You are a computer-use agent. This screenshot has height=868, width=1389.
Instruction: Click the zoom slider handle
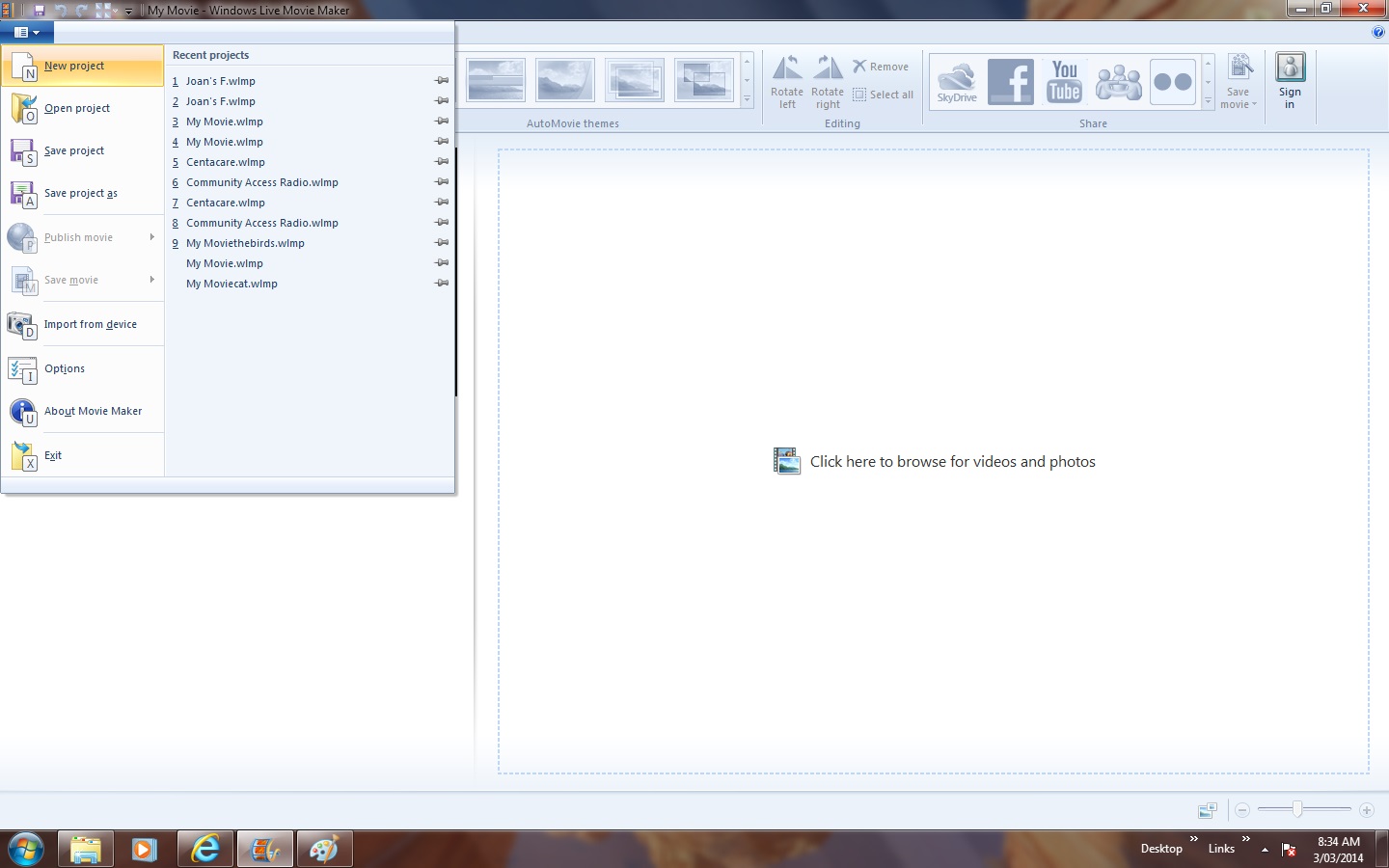pyautogui.click(x=1297, y=810)
